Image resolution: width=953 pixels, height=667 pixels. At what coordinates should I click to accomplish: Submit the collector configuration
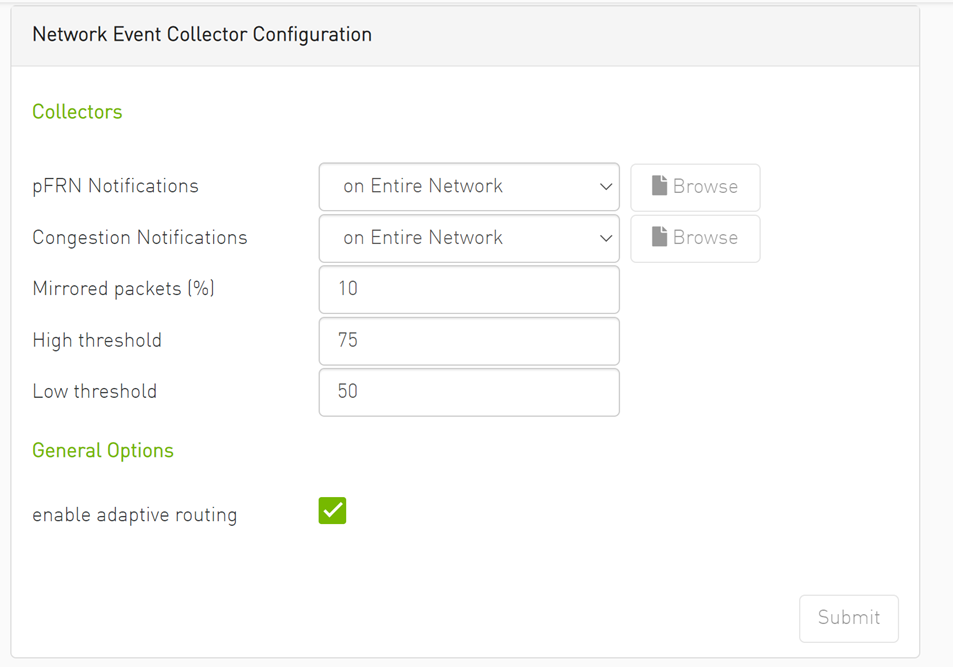848,618
